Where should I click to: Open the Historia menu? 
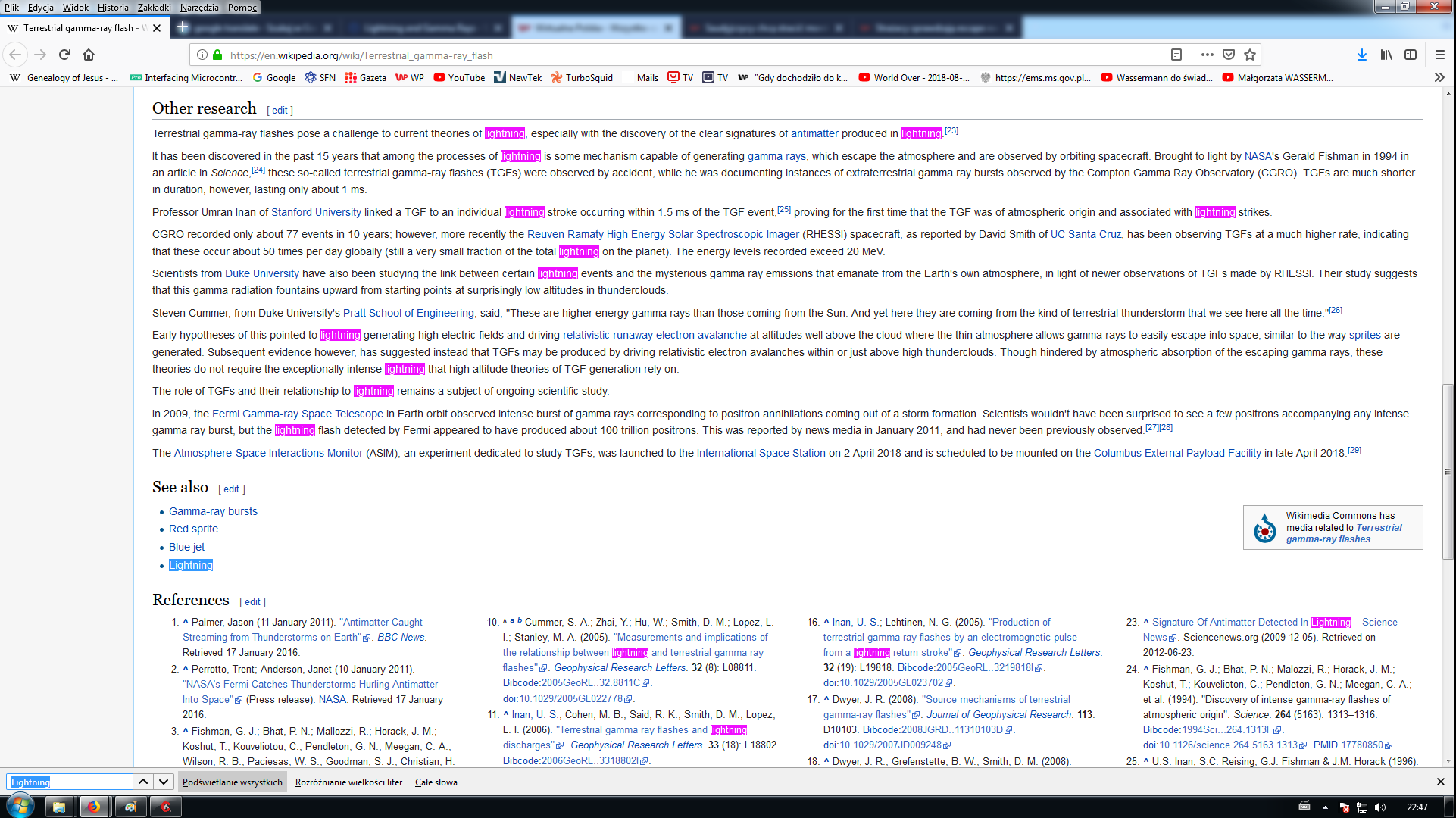click(113, 7)
